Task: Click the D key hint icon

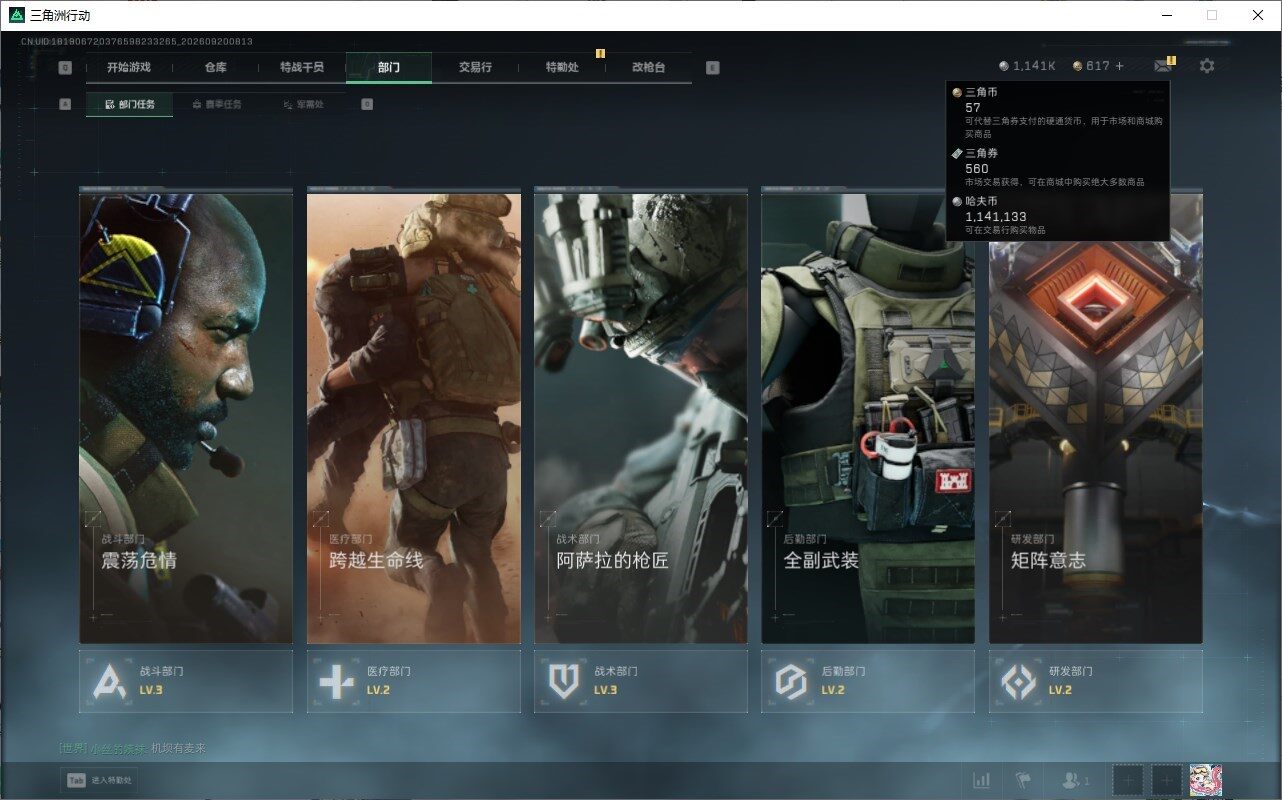Action: (367, 104)
